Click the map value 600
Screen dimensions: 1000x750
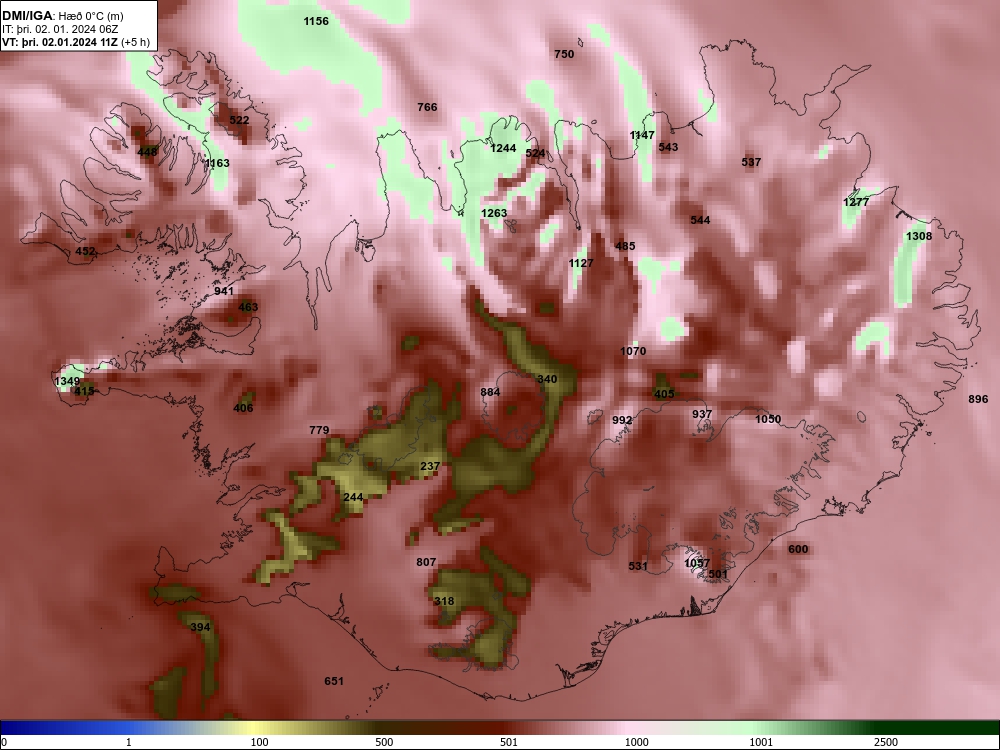[798, 549]
